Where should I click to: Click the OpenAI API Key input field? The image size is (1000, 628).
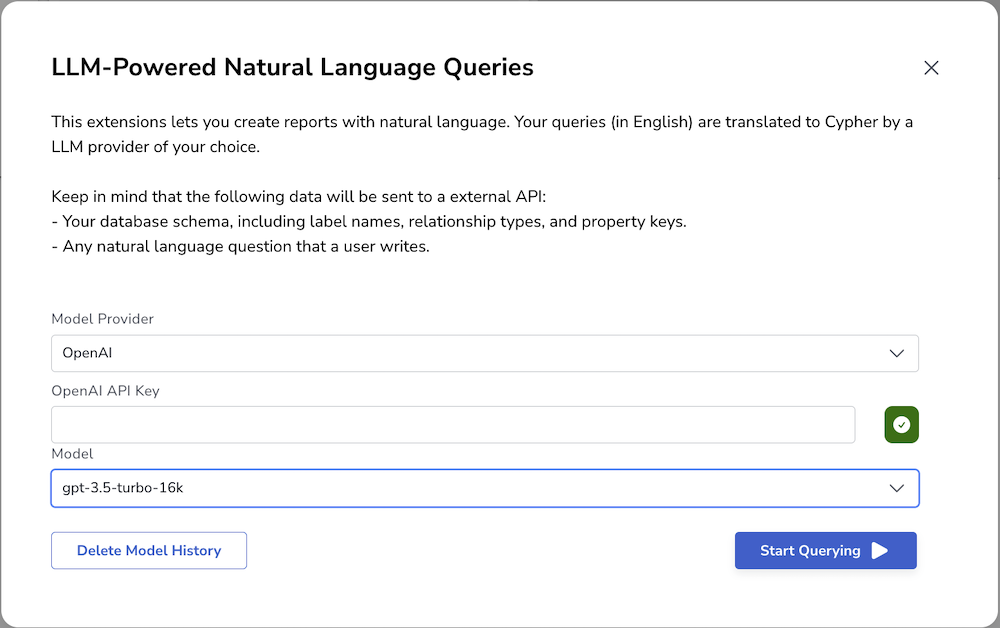[453, 425]
